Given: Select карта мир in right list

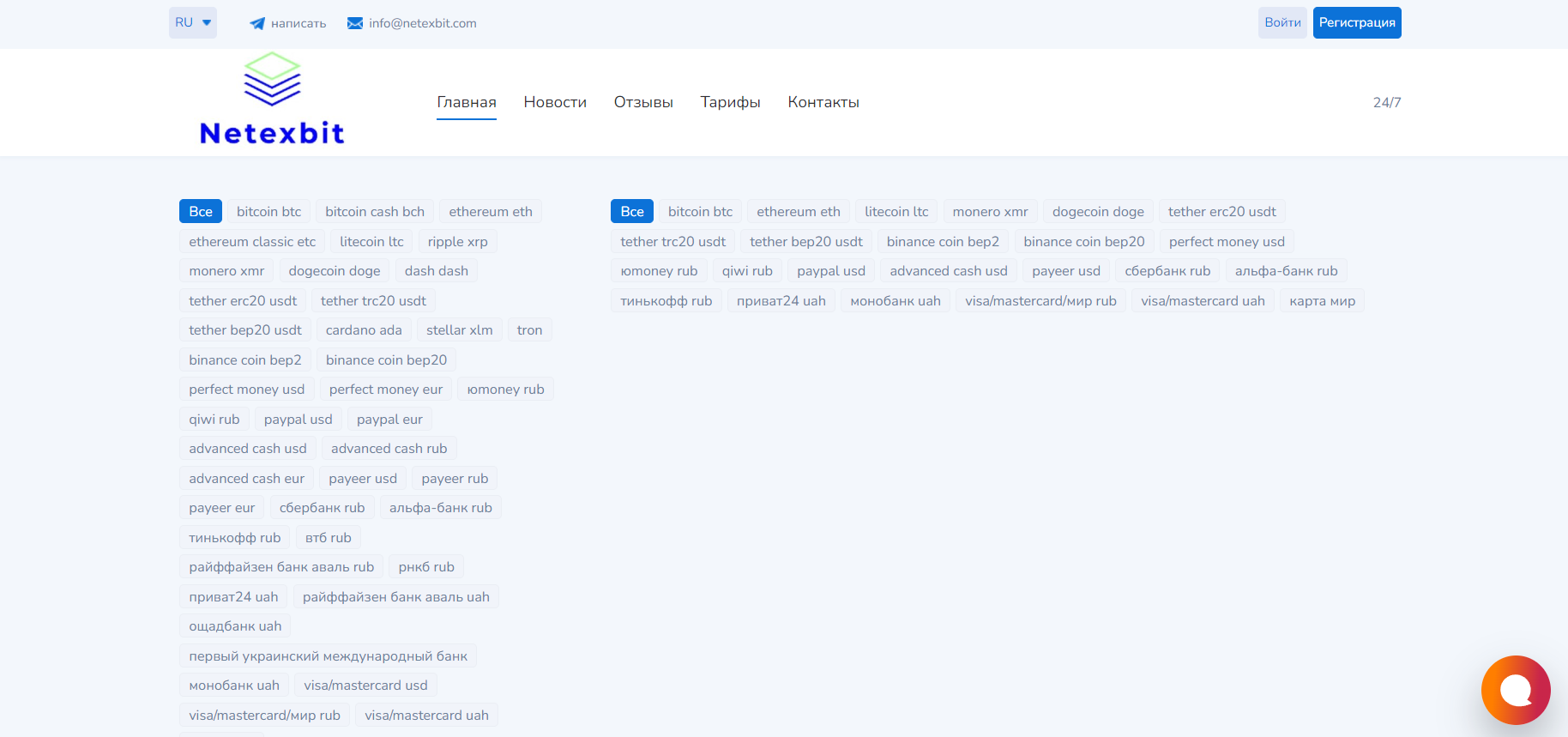Looking at the screenshot, I should [x=1323, y=301].
